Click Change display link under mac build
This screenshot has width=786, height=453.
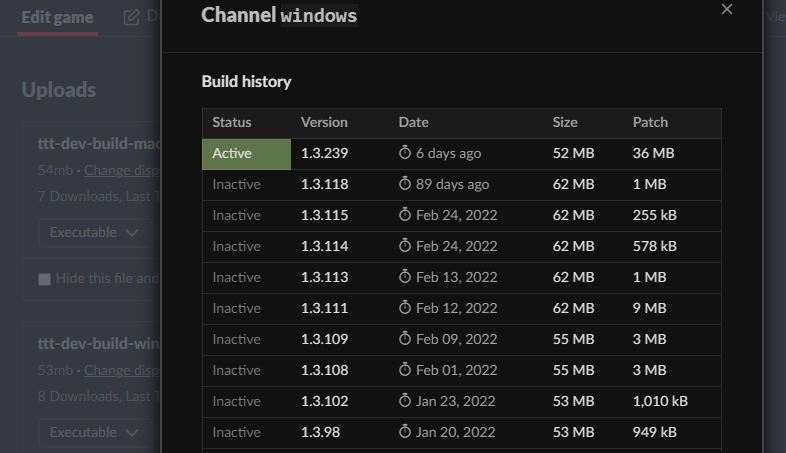click(x=121, y=170)
